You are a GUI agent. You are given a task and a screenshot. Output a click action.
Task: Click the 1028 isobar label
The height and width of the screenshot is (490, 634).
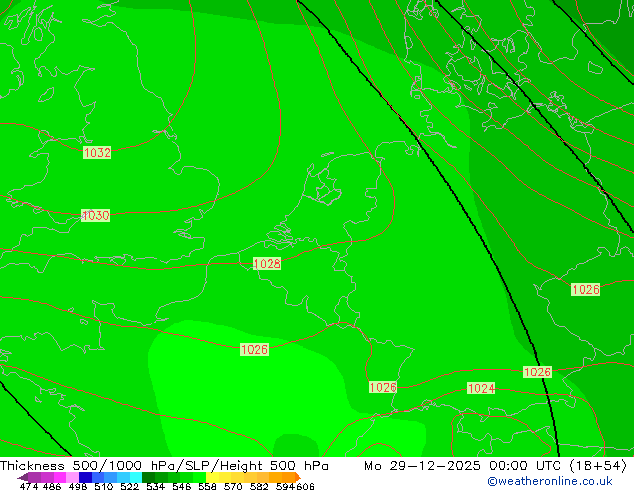267,264
